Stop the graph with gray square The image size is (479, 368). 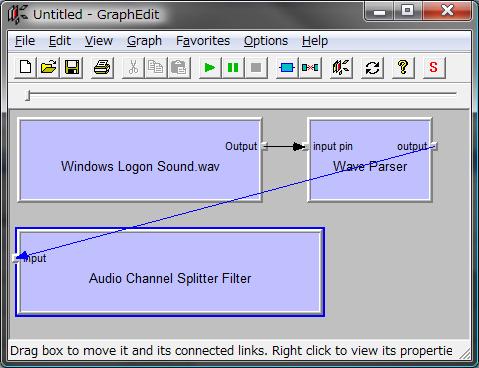click(x=256, y=68)
